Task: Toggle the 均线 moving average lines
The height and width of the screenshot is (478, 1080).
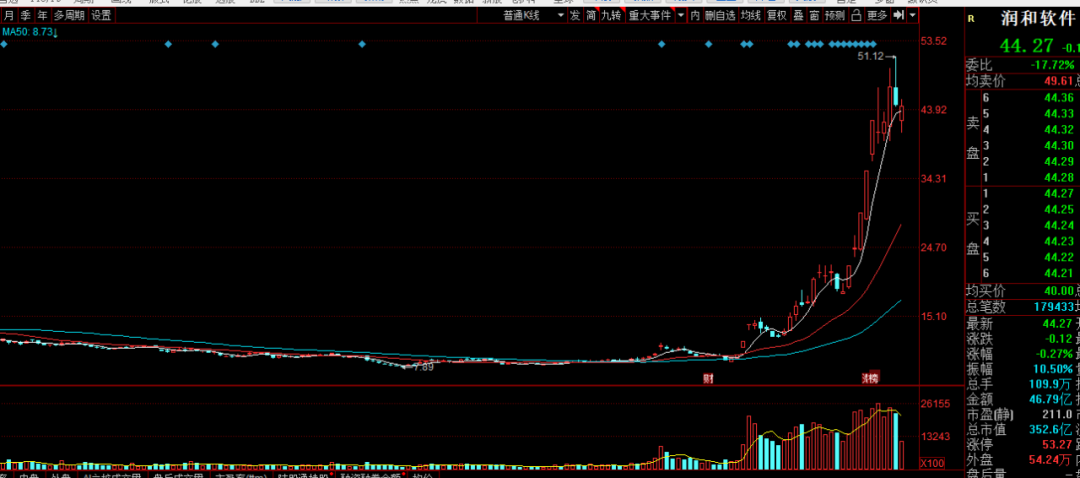Action: 751,15
